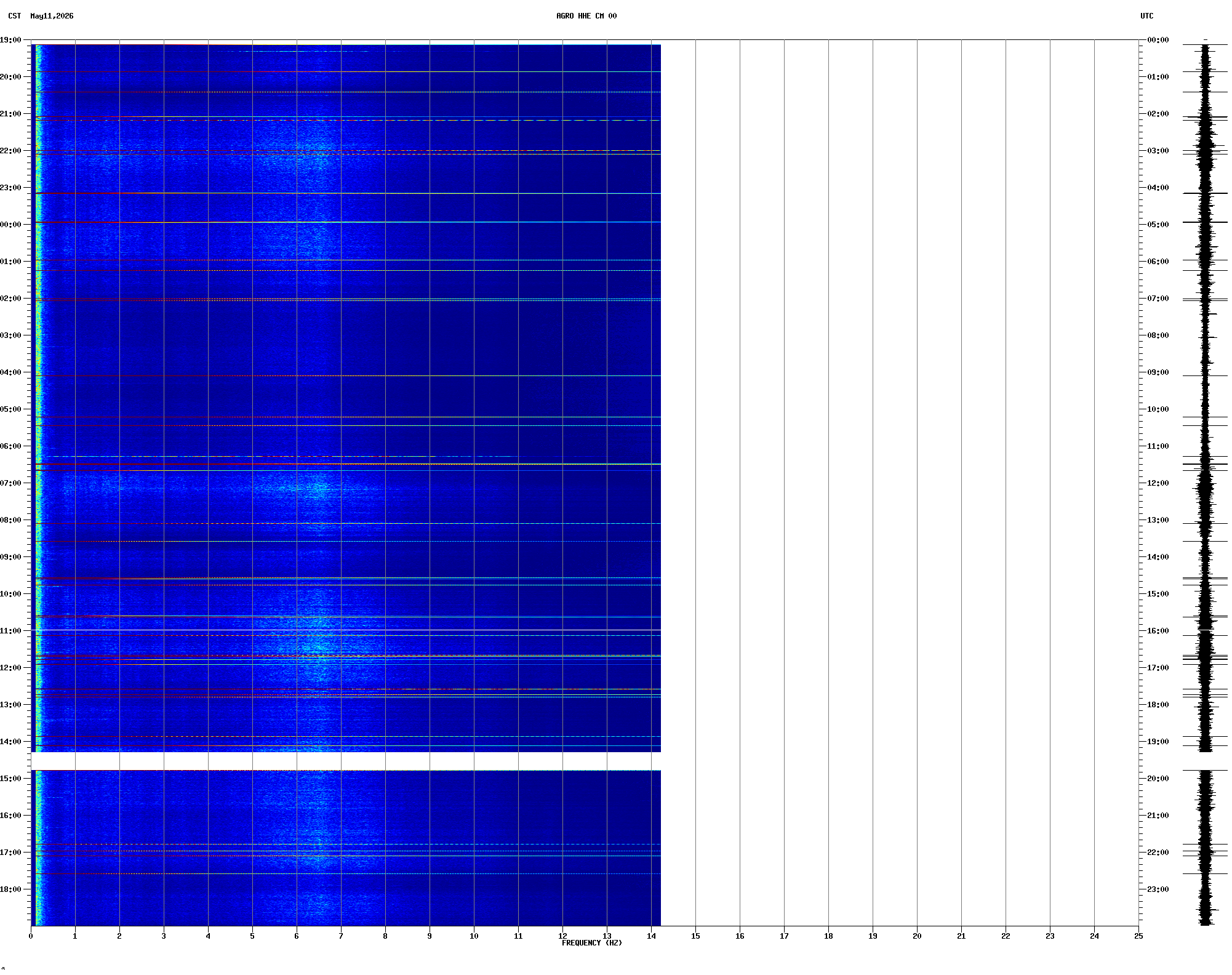
Task: Select the 03:00 UTC time tick
Action: [1158, 151]
